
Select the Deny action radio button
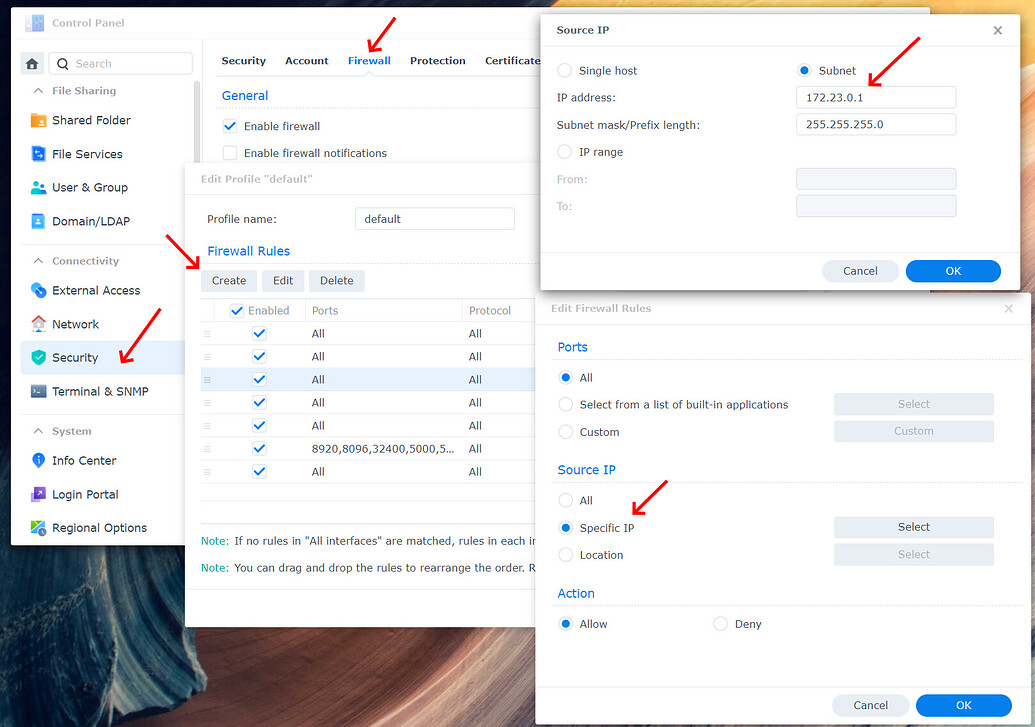click(x=720, y=623)
